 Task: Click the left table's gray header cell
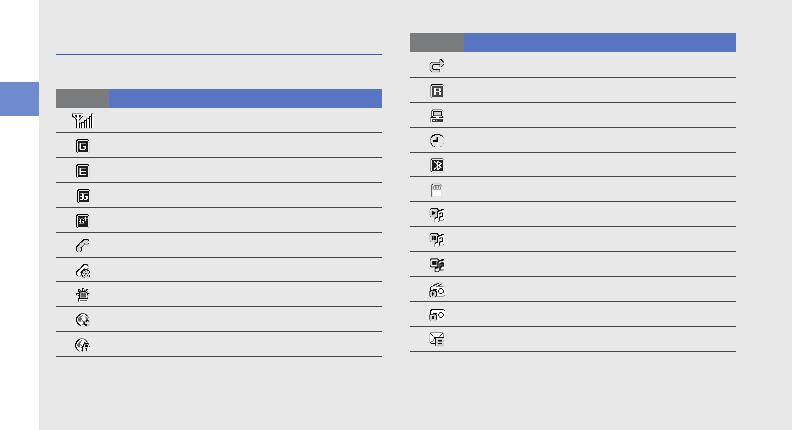82,98
